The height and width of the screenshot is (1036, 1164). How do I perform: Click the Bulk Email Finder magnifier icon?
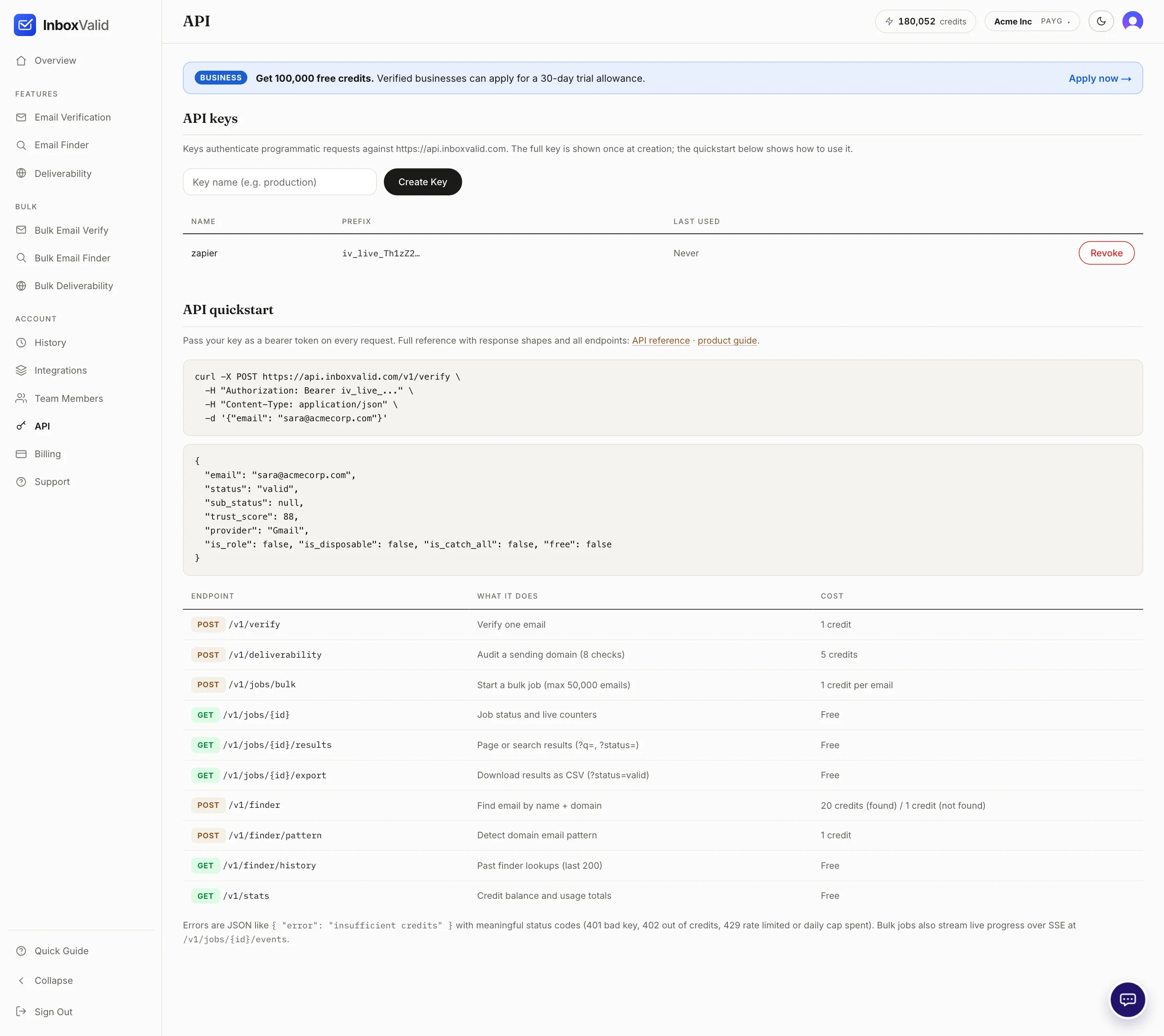(x=21, y=258)
